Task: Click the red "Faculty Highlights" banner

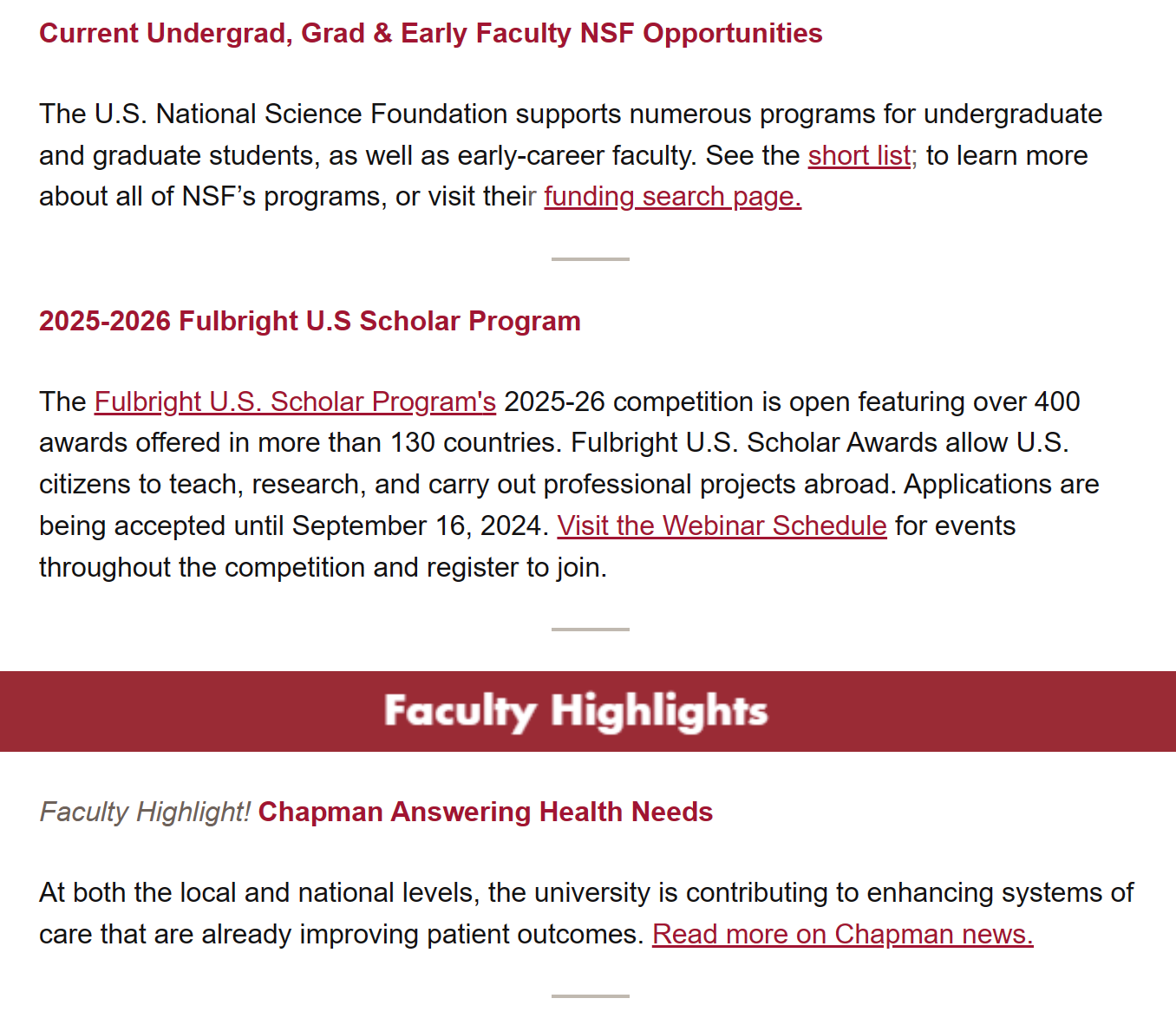Action: 576,711
